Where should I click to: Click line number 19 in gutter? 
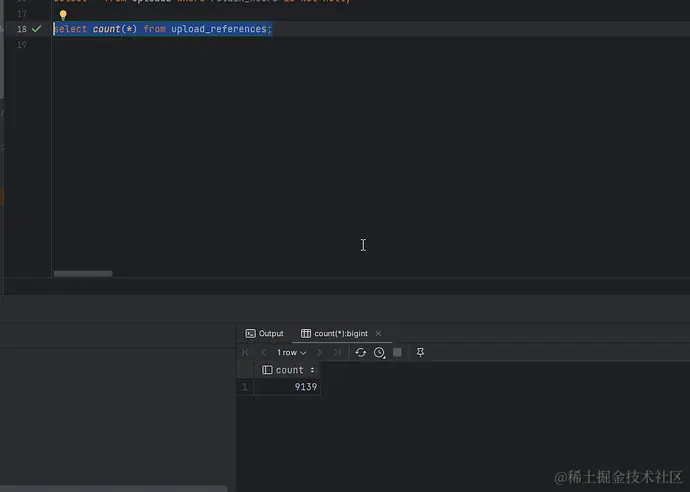pos(22,44)
